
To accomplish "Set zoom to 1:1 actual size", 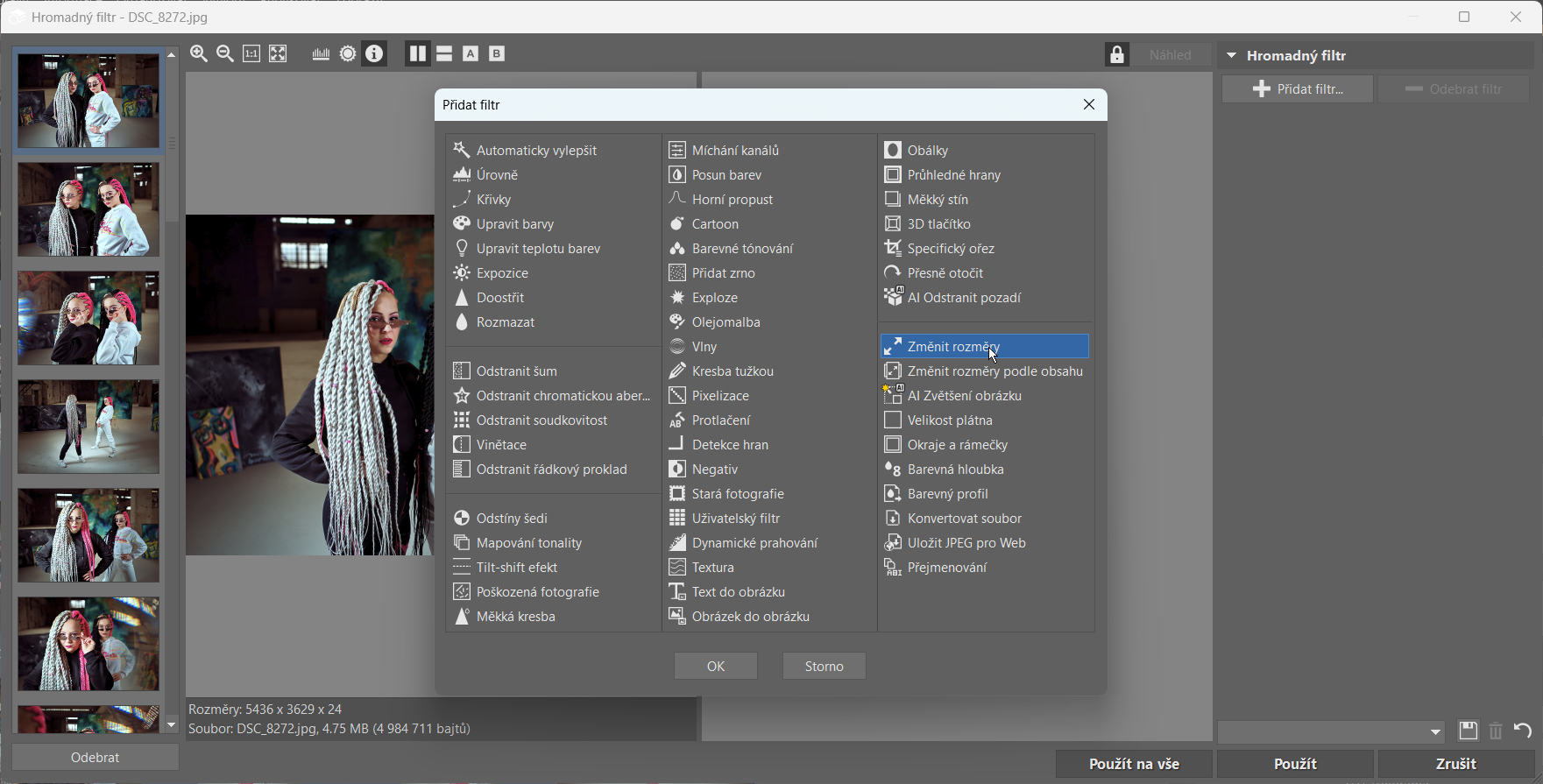I will (251, 54).
